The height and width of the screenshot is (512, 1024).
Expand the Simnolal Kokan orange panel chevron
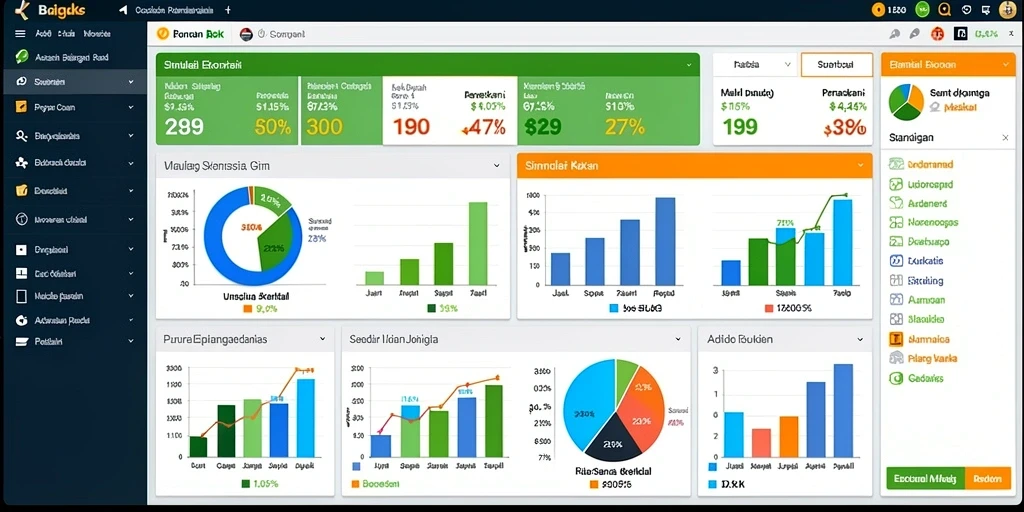860,166
